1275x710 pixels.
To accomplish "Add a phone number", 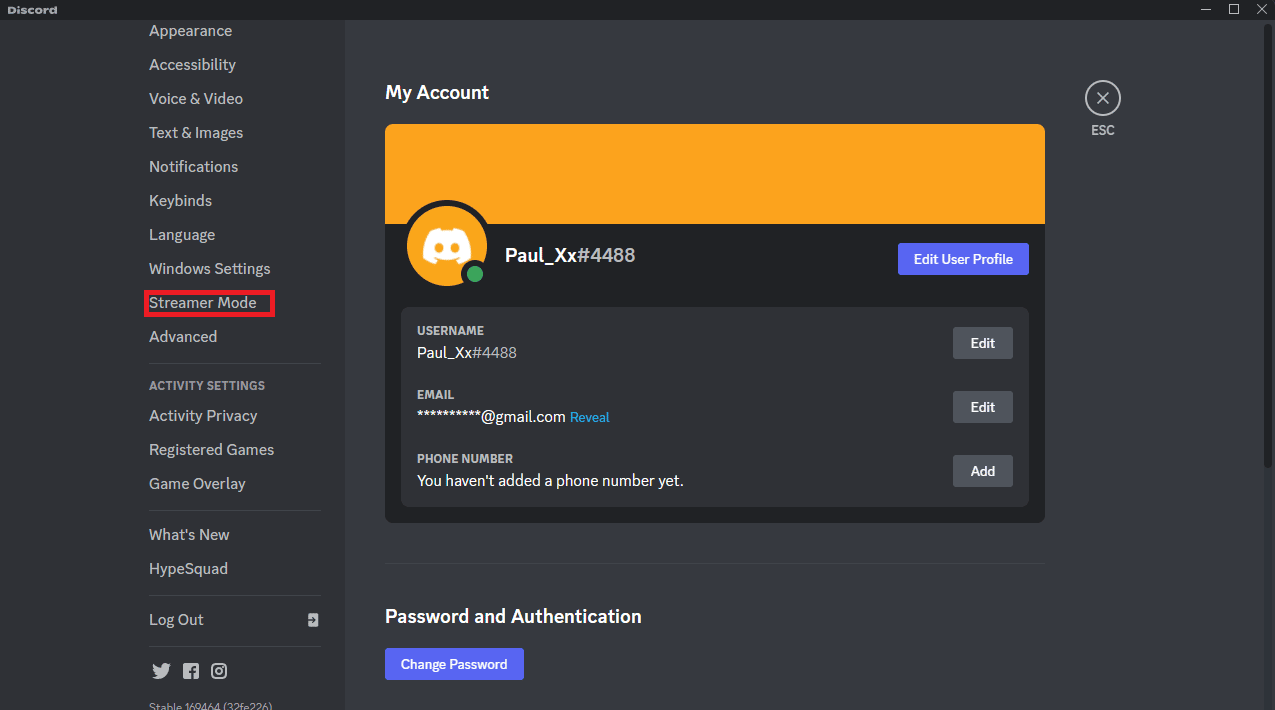I will (x=982, y=471).
